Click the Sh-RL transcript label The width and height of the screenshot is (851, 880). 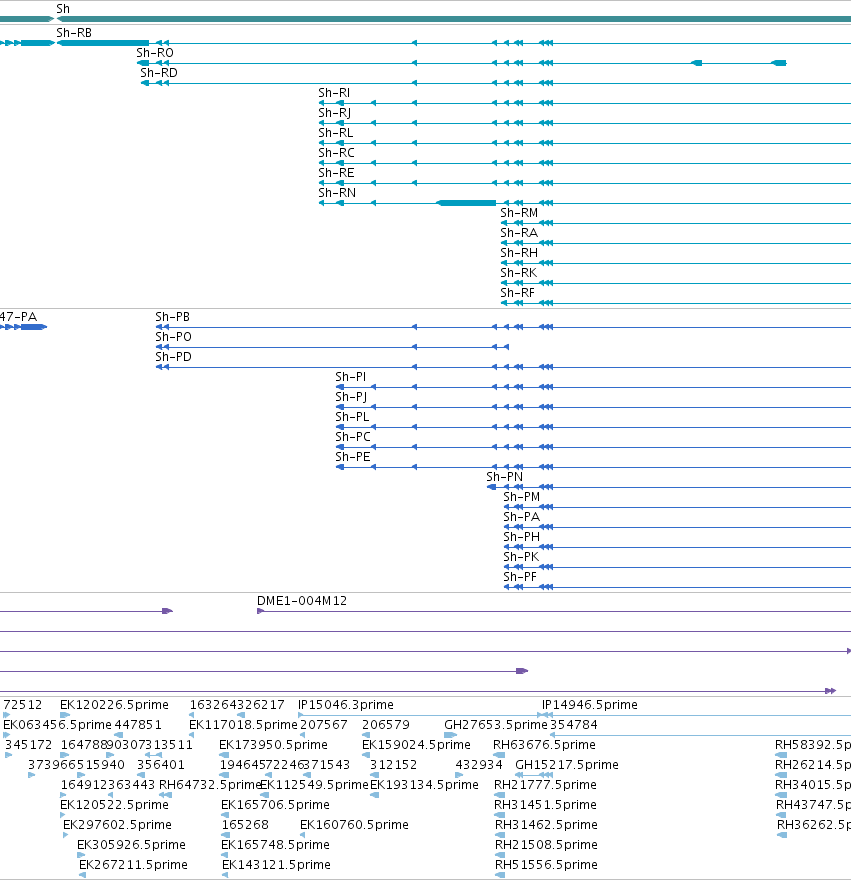[x=336, y=133]
